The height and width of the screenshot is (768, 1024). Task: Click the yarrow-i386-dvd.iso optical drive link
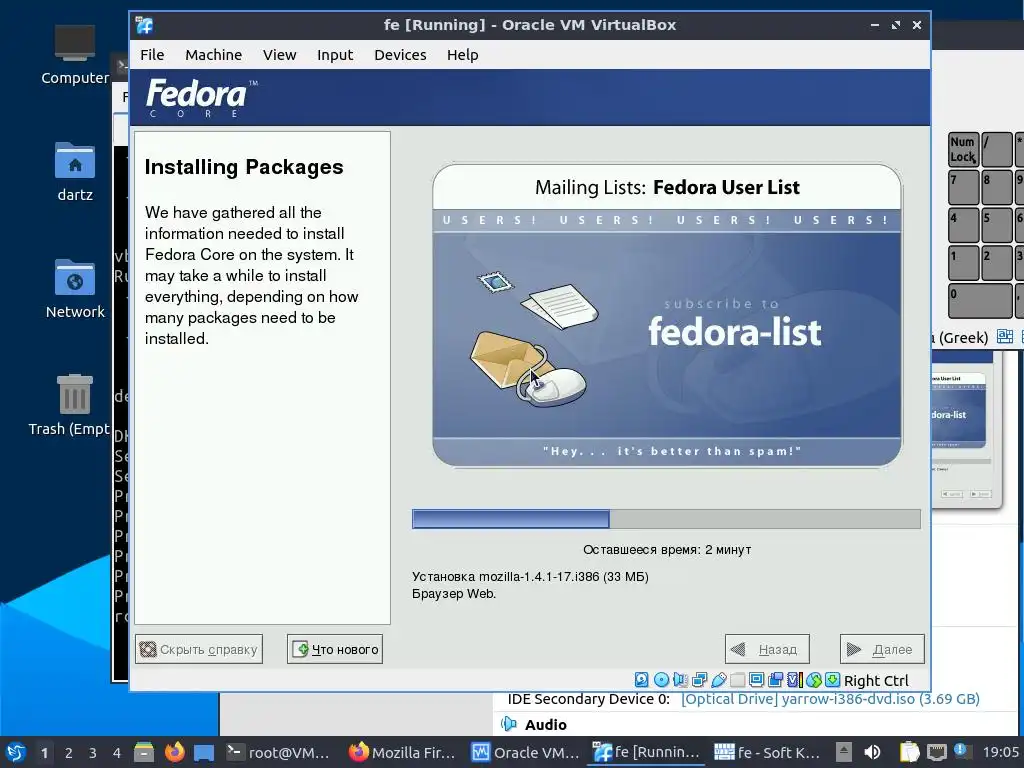pyautogui.click(x=830, y=699)
